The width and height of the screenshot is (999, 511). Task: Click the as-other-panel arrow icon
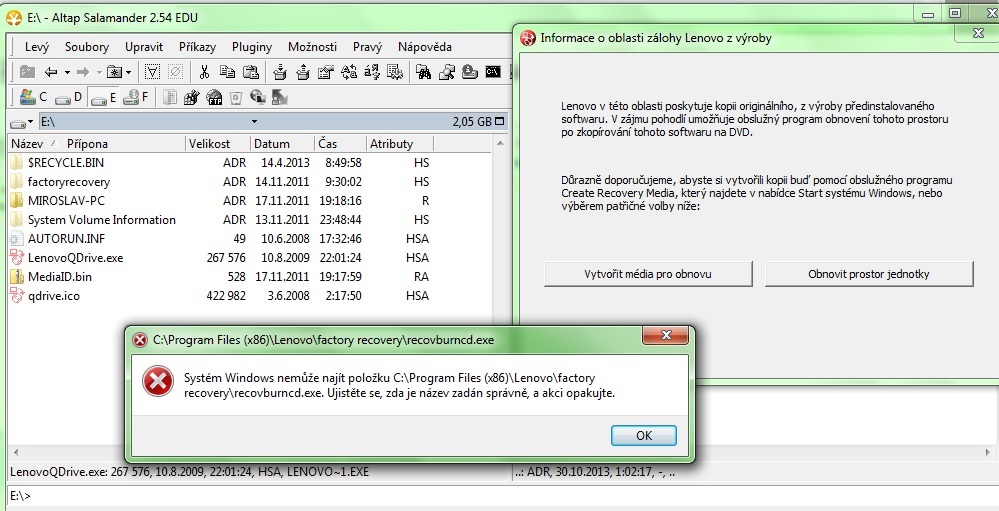click(280, 97)
